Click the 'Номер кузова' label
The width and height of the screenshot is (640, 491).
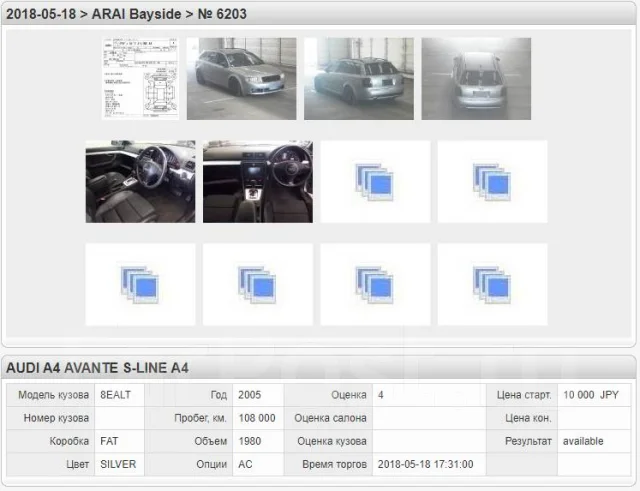click(x=56, y=418)
